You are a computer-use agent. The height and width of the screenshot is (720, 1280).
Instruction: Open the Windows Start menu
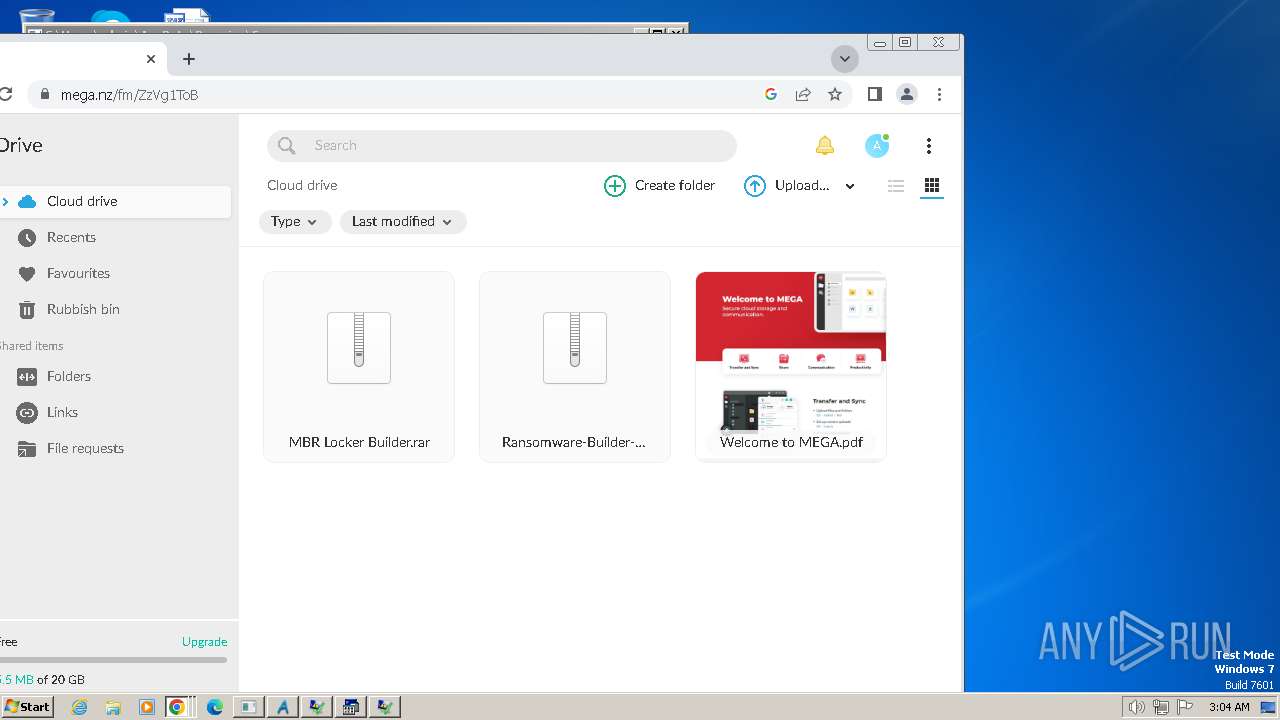click(27, 707)
